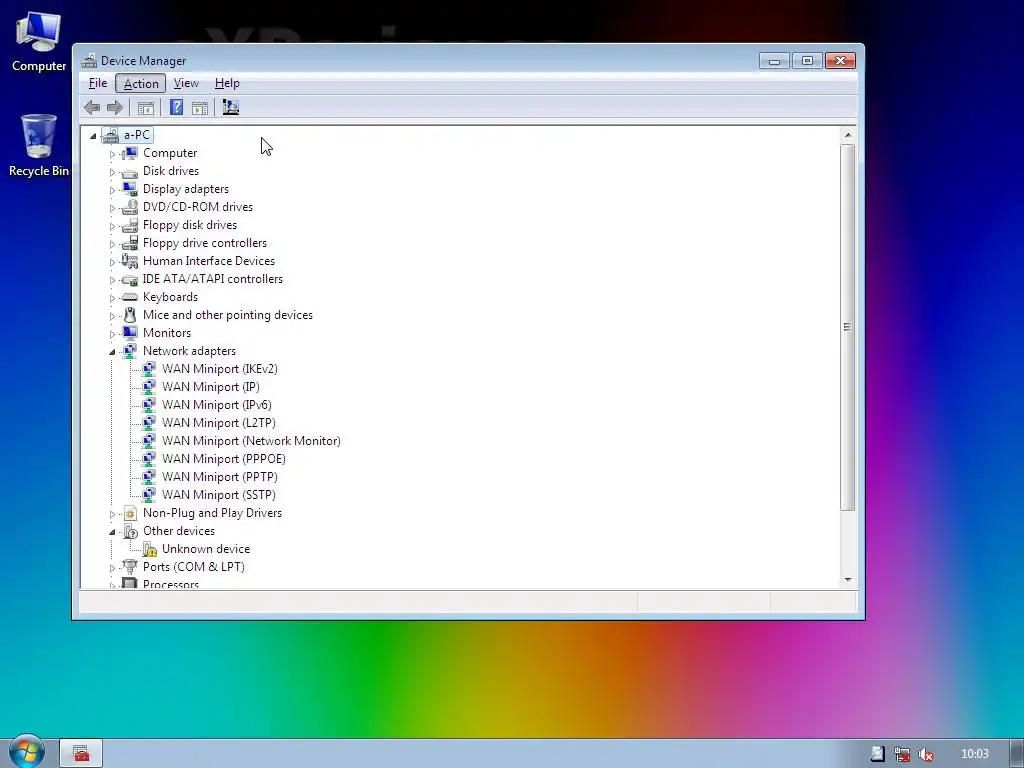Click the Windows Start orb
This screenshot has height=768, width=1024.
point(26,752)
